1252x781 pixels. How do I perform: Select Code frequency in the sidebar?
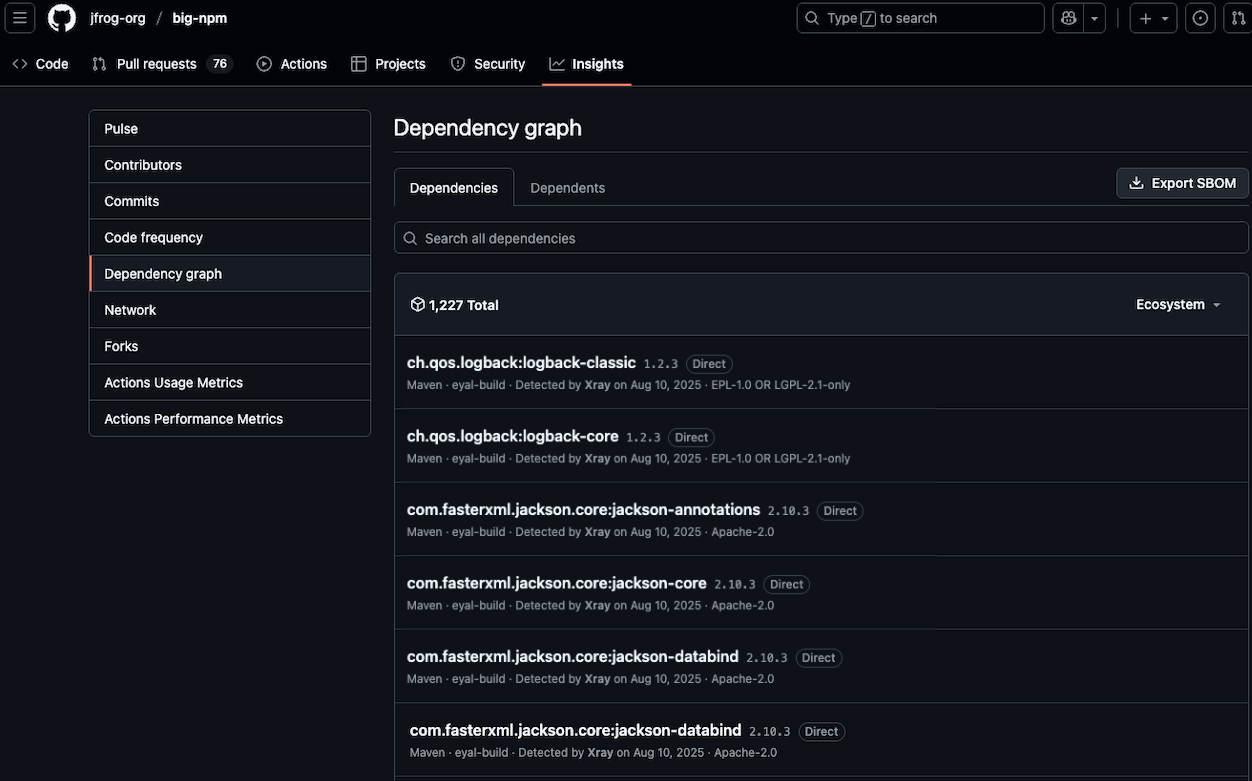point(153,238)
